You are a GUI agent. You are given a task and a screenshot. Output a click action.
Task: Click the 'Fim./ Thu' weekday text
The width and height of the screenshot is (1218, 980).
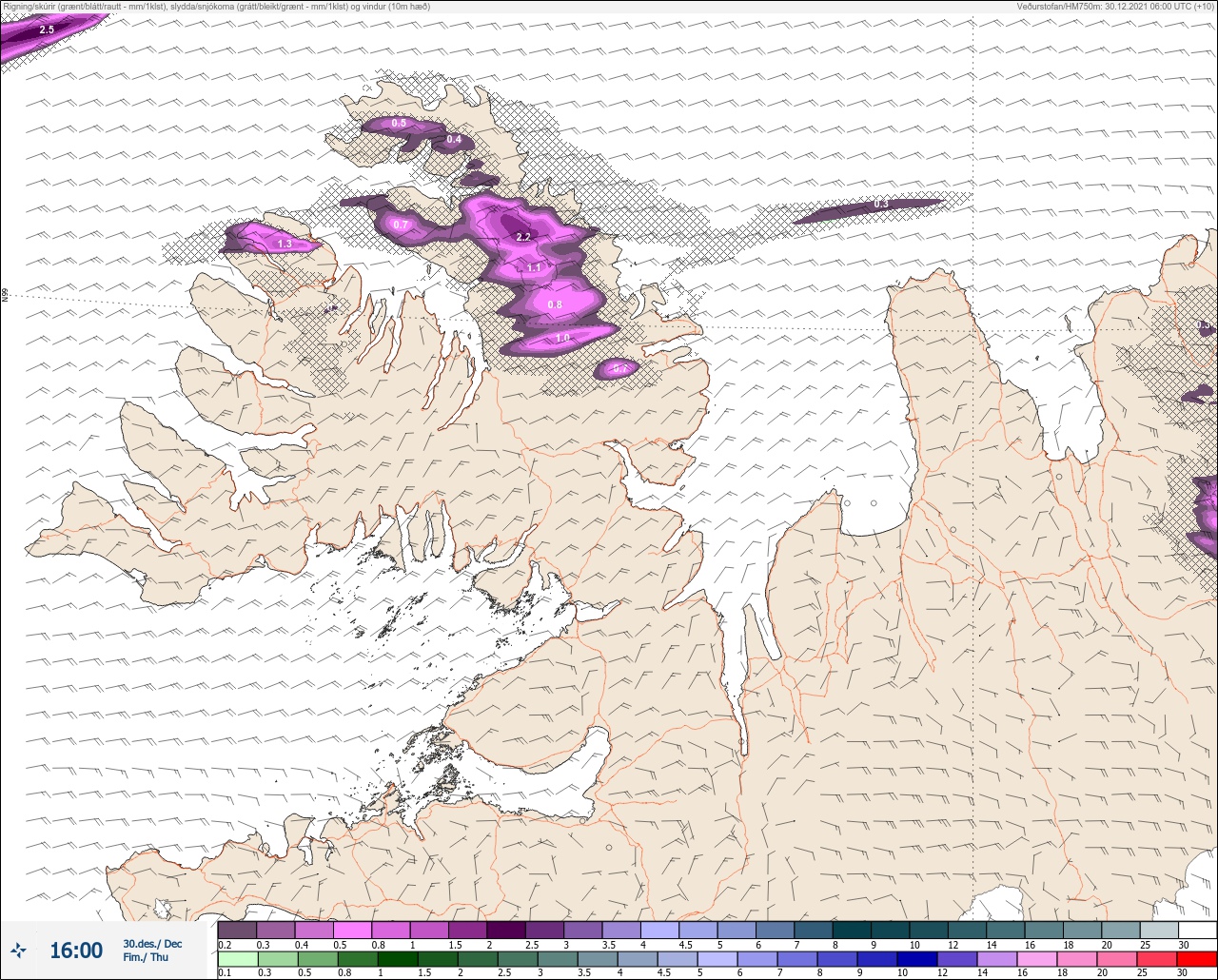pos(146,957)
